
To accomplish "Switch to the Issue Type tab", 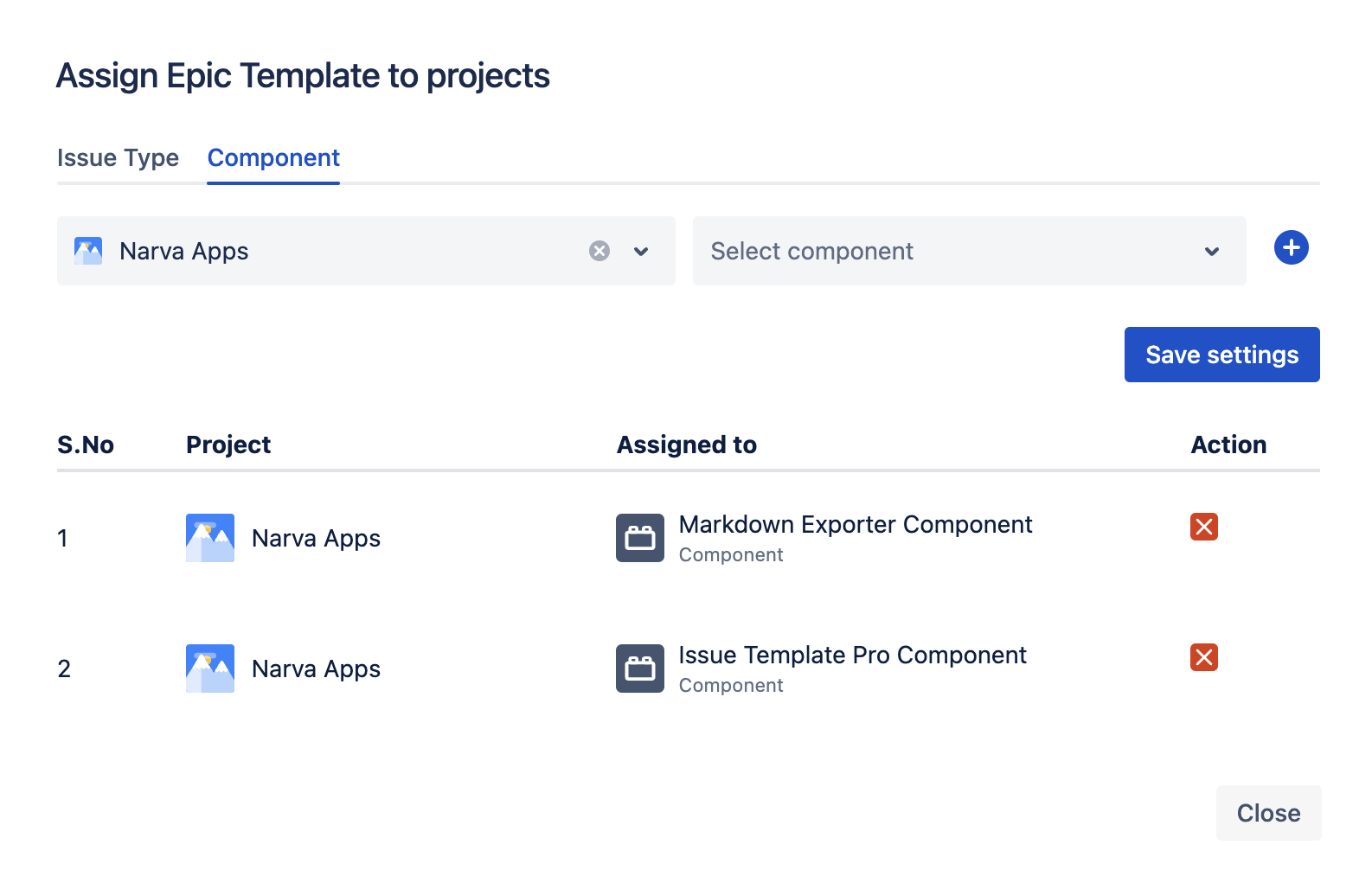I will [118, 158].
